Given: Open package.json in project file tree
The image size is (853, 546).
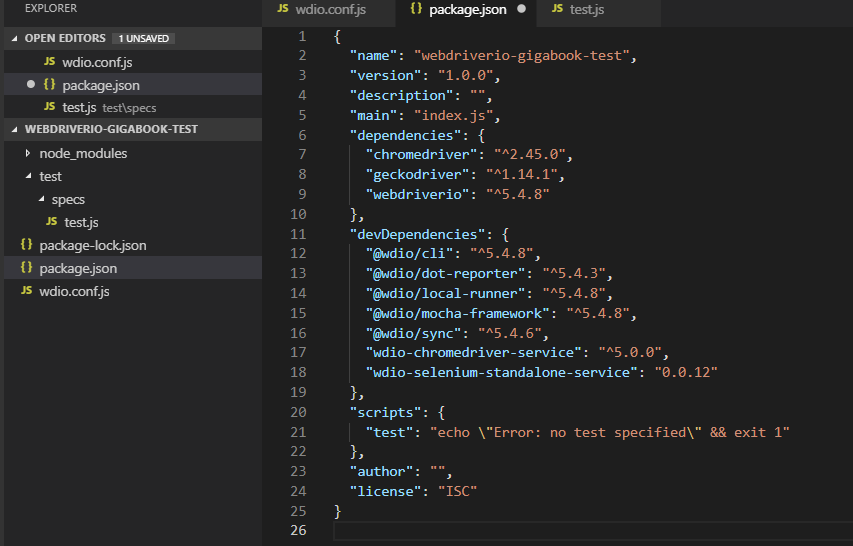Looking at the screenshot, I should click(x=133, y=268).
